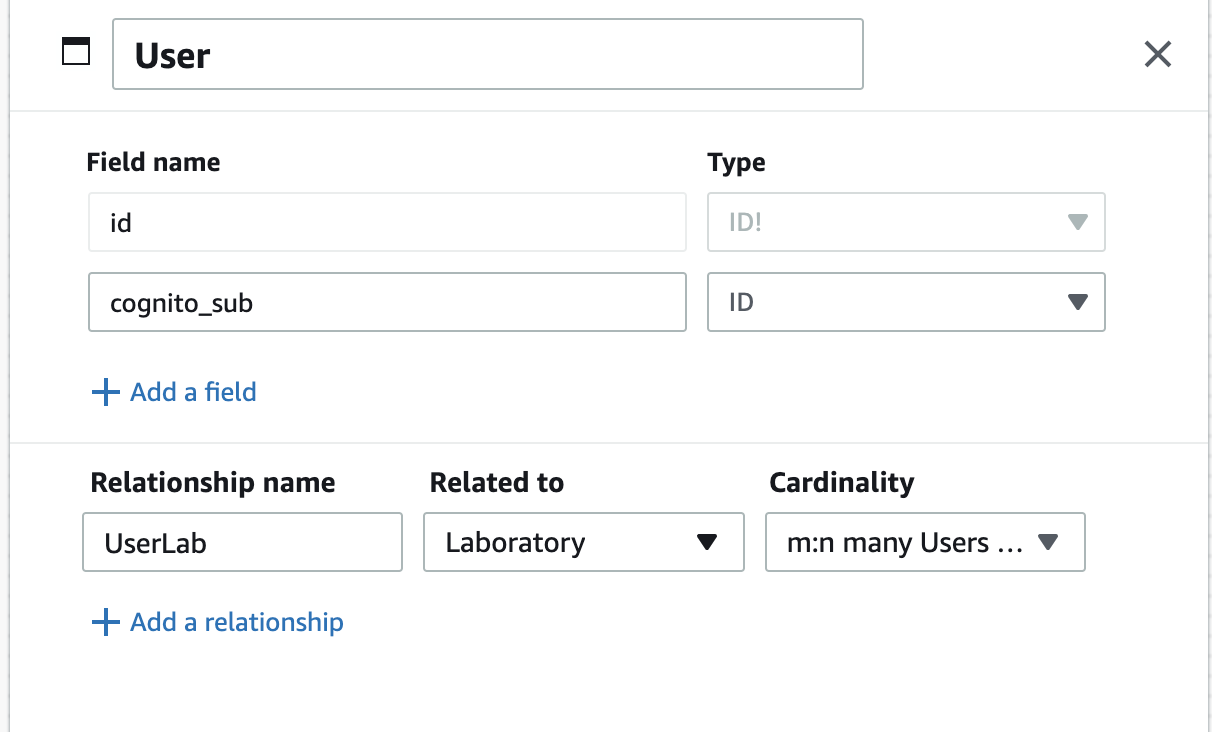This screenshot has height=732, width=1212.
Task: Click the plus icon next to Add a relationship
Action: pyautogui.click(x=105, y=622)
